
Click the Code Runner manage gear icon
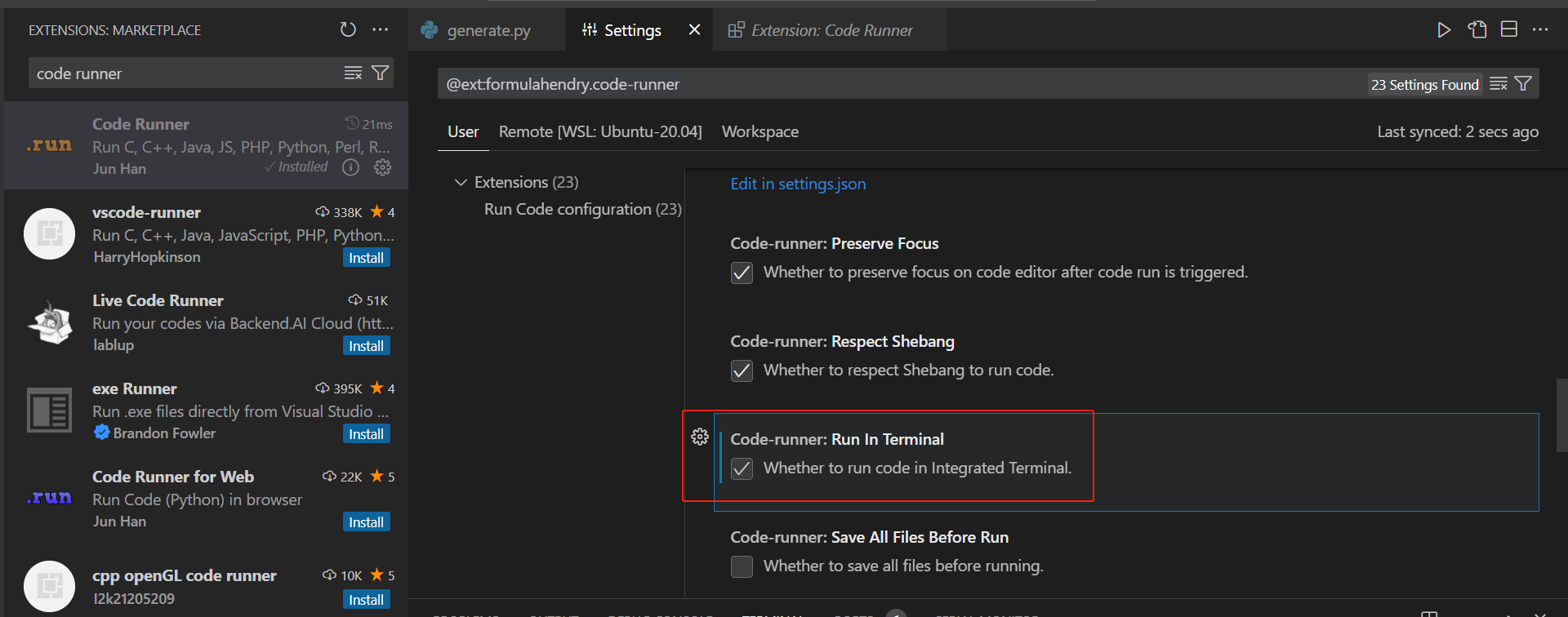point(382,167)
